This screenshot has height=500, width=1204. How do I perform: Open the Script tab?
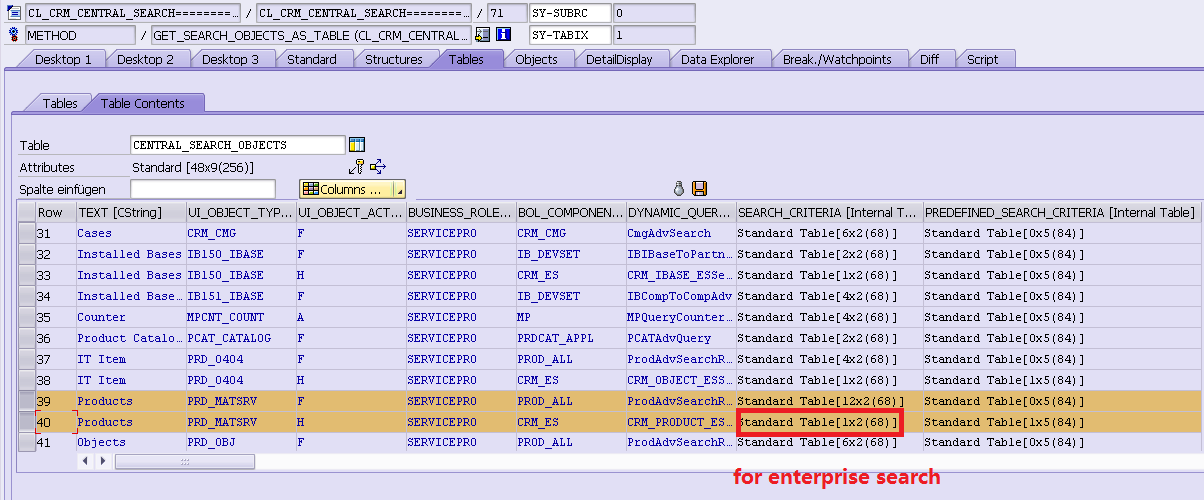pos(982,59)
